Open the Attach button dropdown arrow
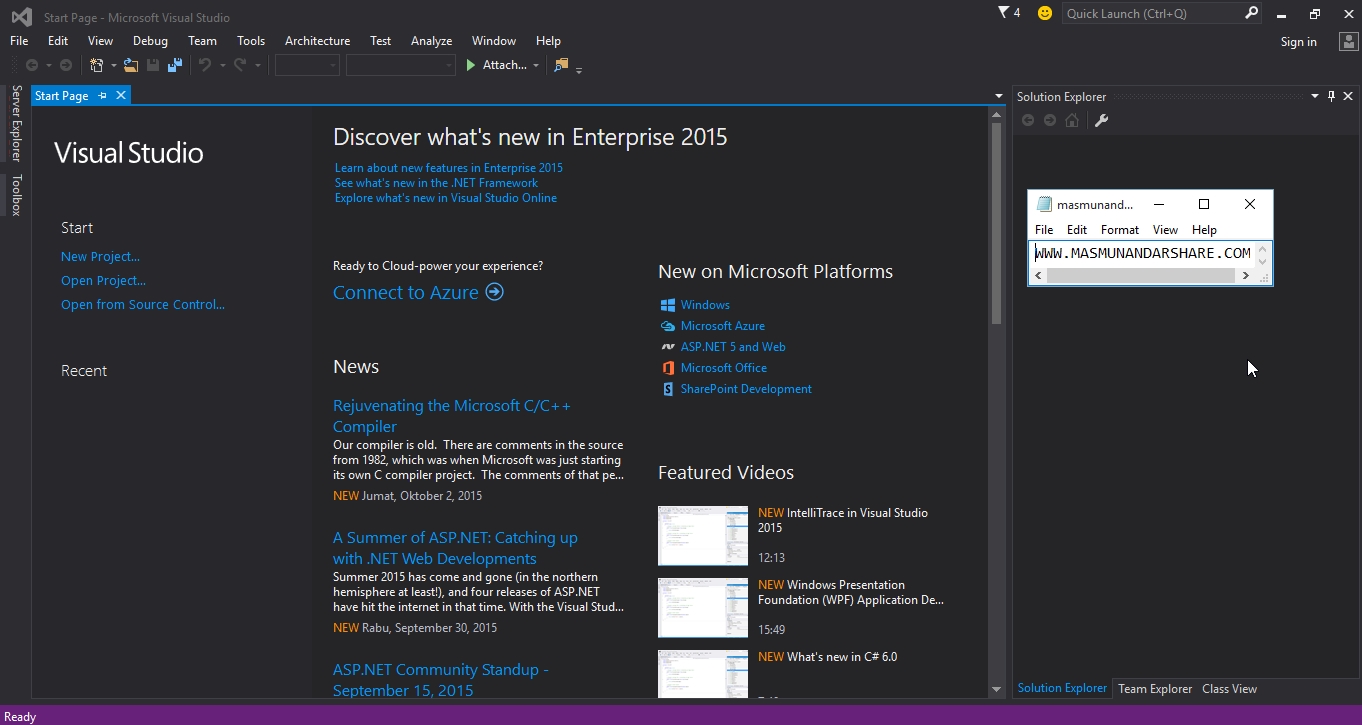The image size is (1362, 725). (536, 66)
